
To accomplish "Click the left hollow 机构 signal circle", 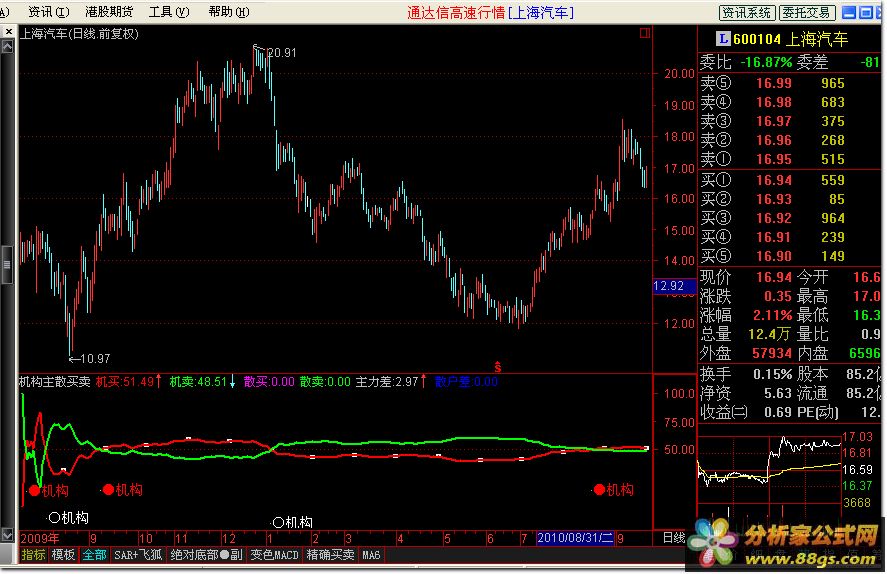I will click(54, 517).
